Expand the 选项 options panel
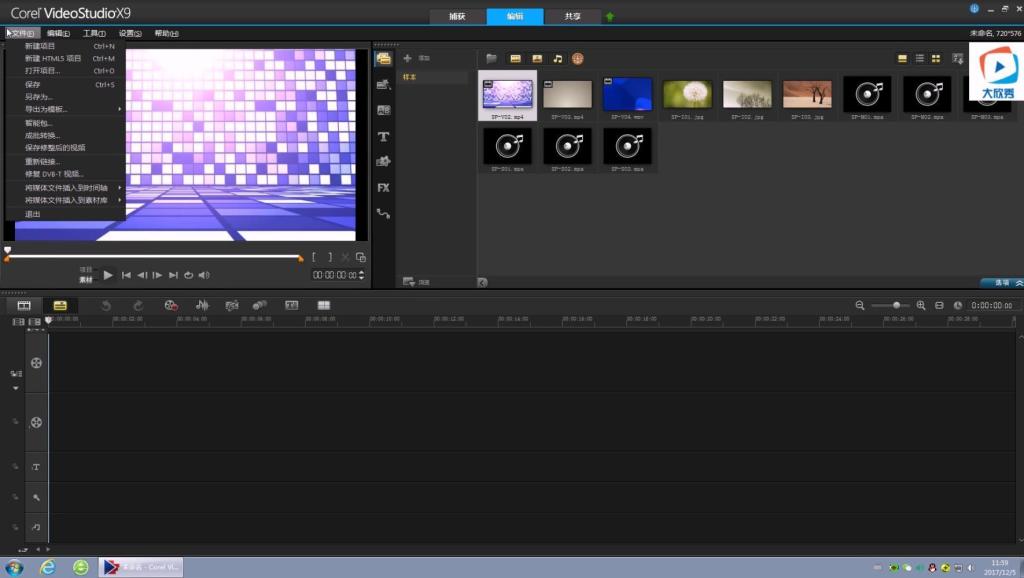The height and width of the screenshot is (578, 1024). point(1001,283)
